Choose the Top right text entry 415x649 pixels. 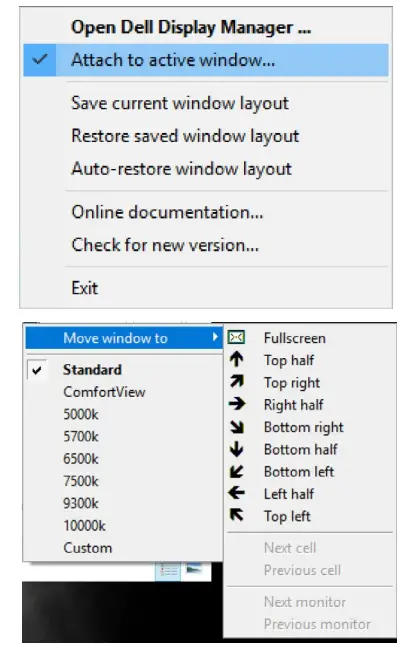click(x=292, y=383)
